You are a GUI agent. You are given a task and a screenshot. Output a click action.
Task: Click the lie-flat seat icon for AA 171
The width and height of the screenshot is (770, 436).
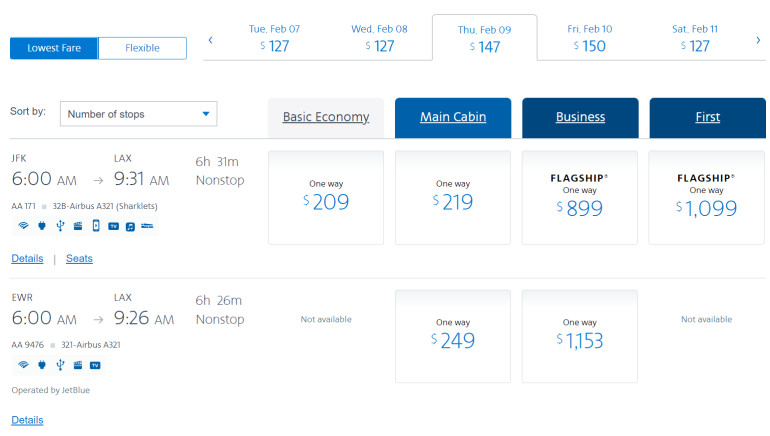coord(148,227)
